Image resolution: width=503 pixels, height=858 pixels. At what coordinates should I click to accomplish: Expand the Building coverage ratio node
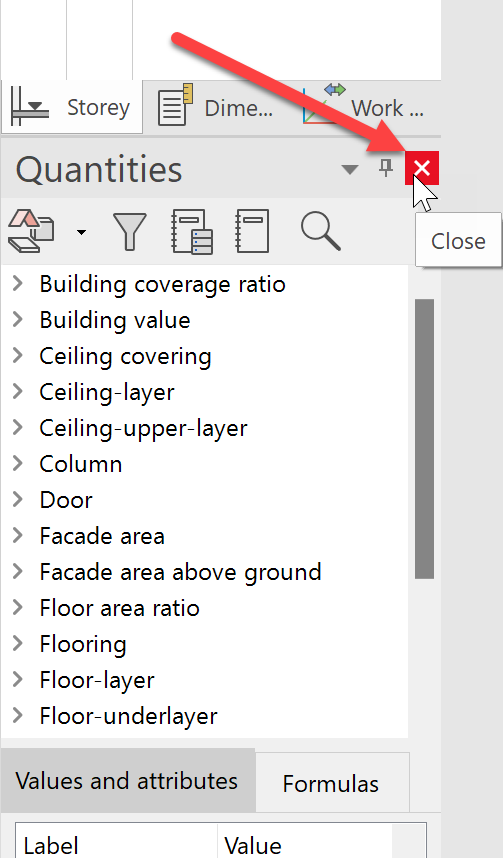(18, 283)
